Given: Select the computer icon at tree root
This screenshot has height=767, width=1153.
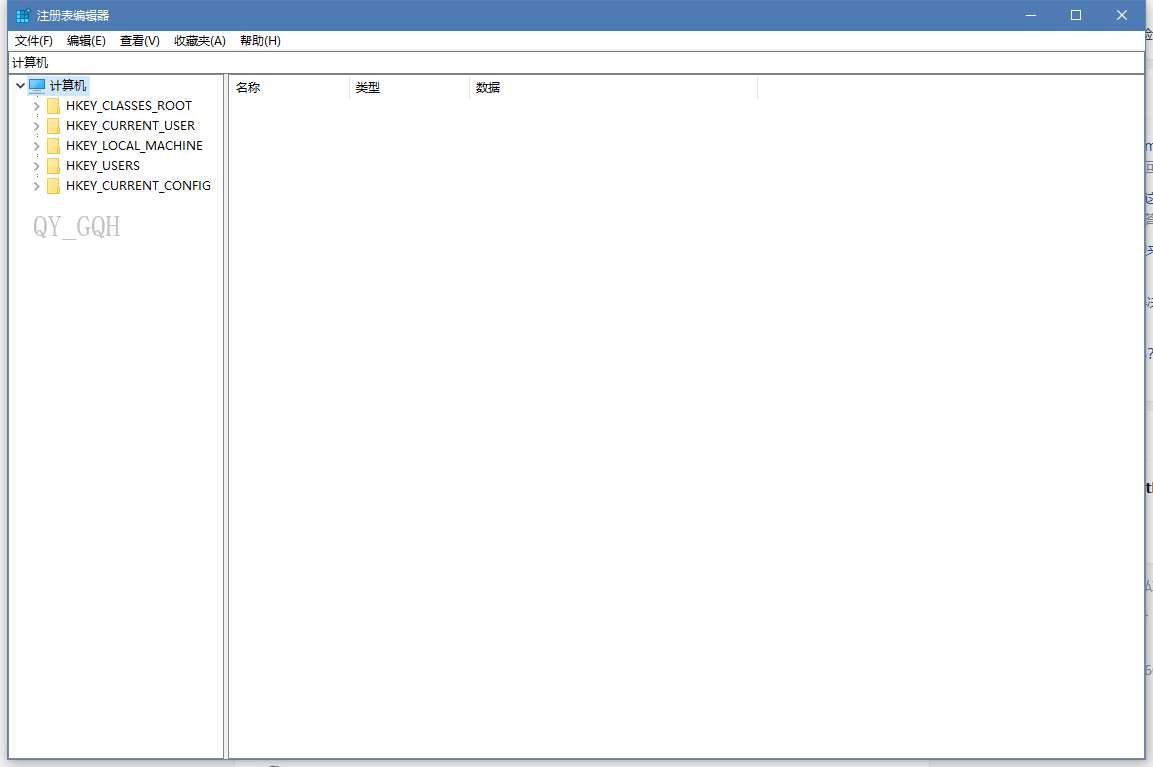Looking at the screenshot, I should click(x=37, y=86).
